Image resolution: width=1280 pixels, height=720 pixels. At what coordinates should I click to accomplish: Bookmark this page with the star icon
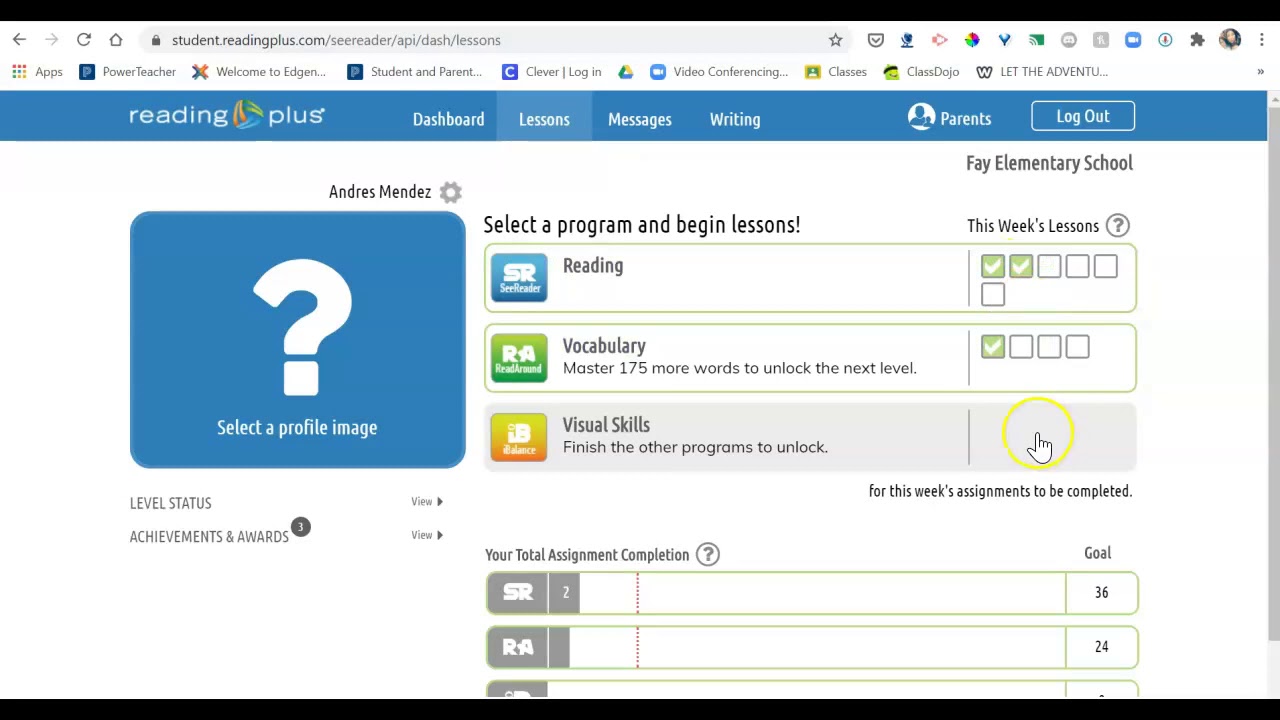click(835, 40)
